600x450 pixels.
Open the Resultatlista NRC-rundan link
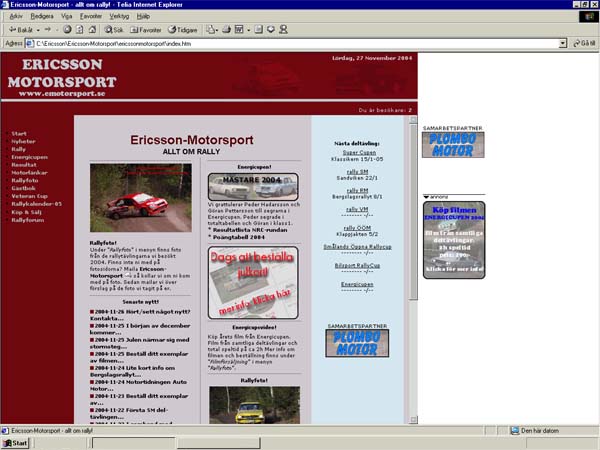click(x=250, y=230)
